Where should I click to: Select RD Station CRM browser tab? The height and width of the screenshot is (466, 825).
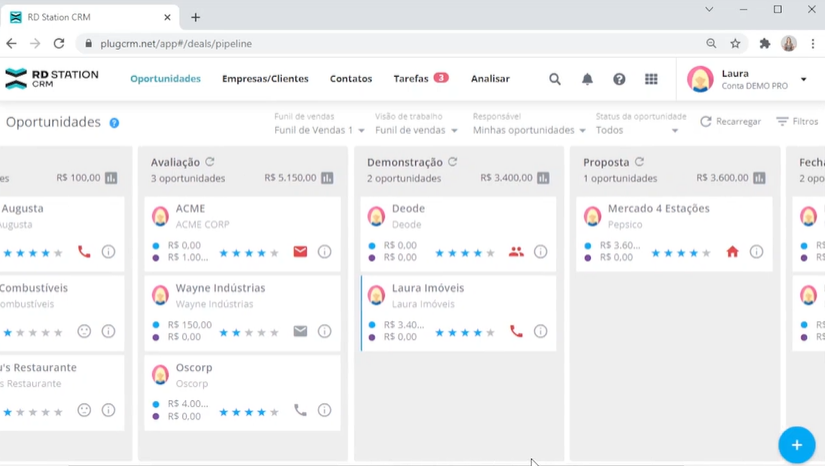click(89, 17)
